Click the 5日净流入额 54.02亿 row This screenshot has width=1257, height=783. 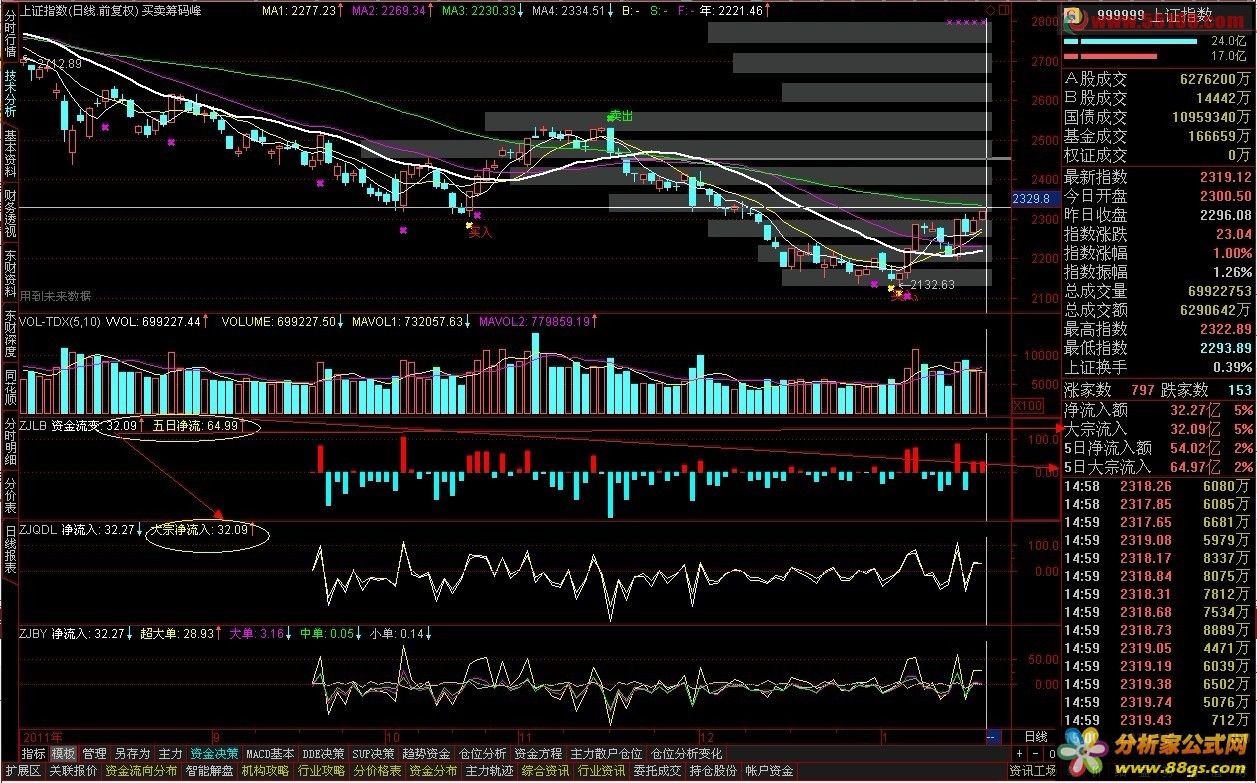tap(1159, 448)
